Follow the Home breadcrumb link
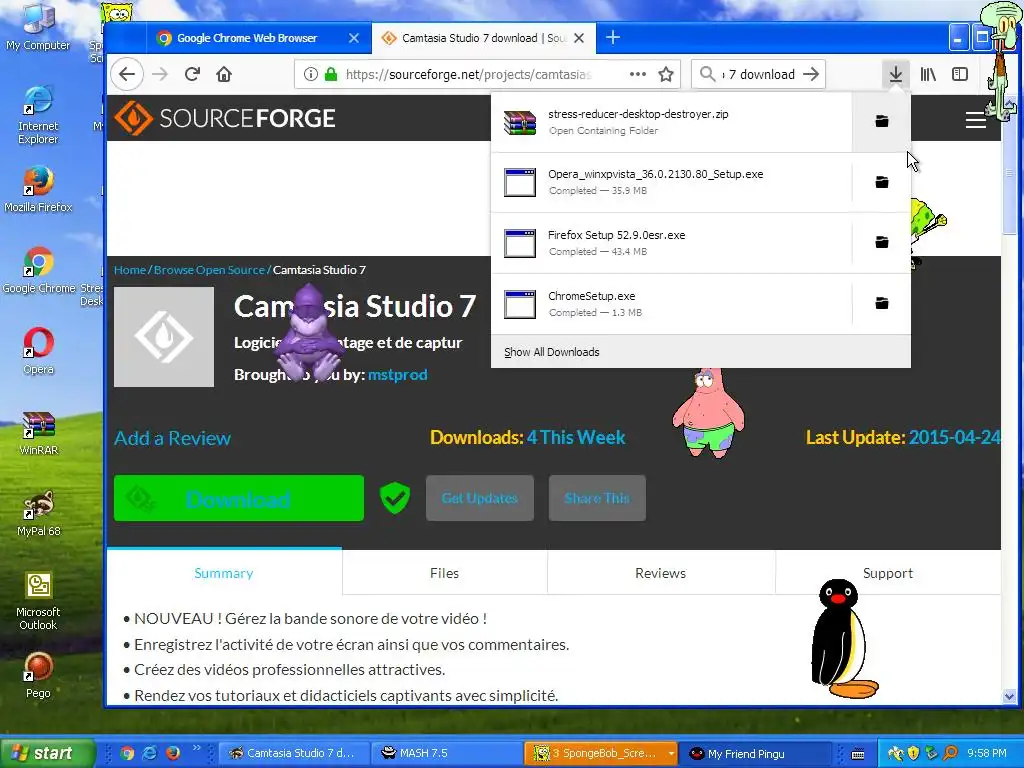The height and width of the screenshot is (768, 1024). 129,270
